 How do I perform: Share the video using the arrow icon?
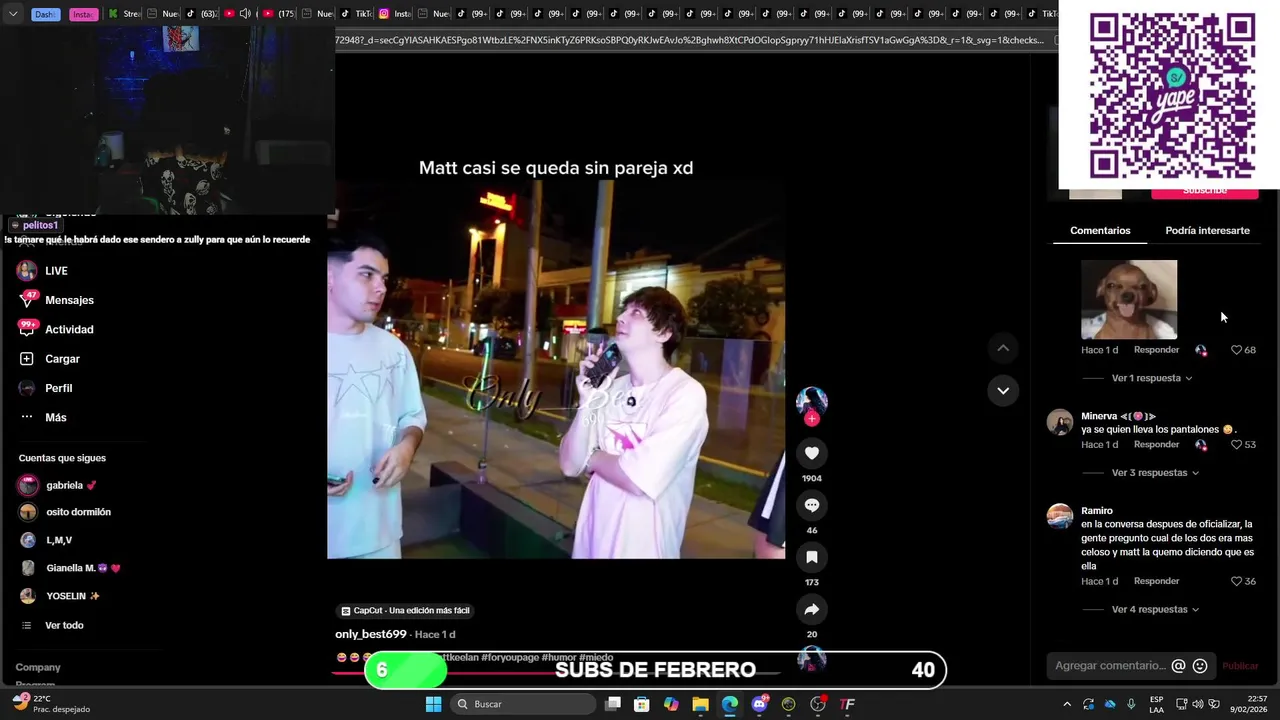[811, 609]
